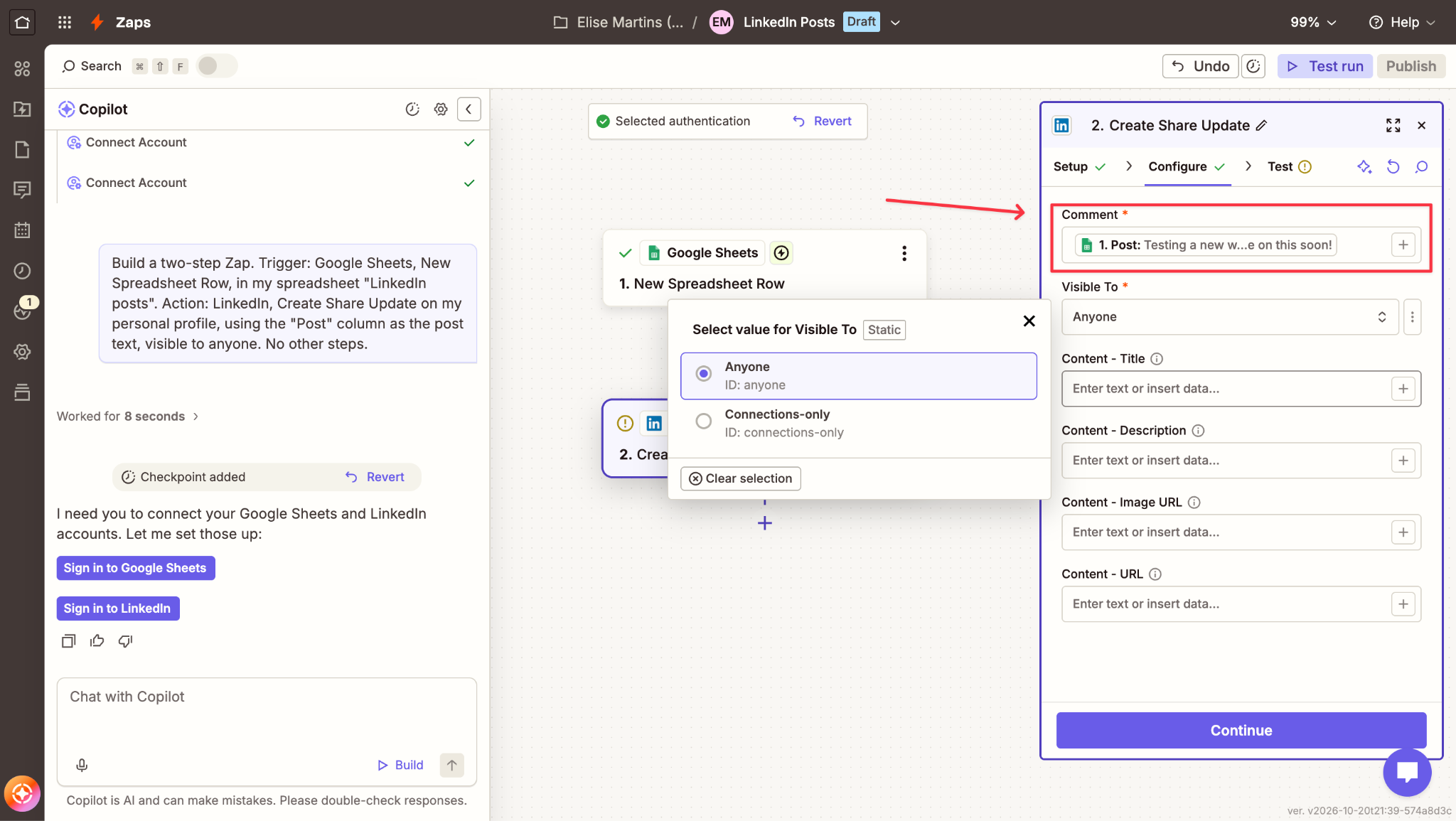Give thumbs down to Copilot response
The width and height of the screenshot is (1456, 821).
(x=126, y=641)
